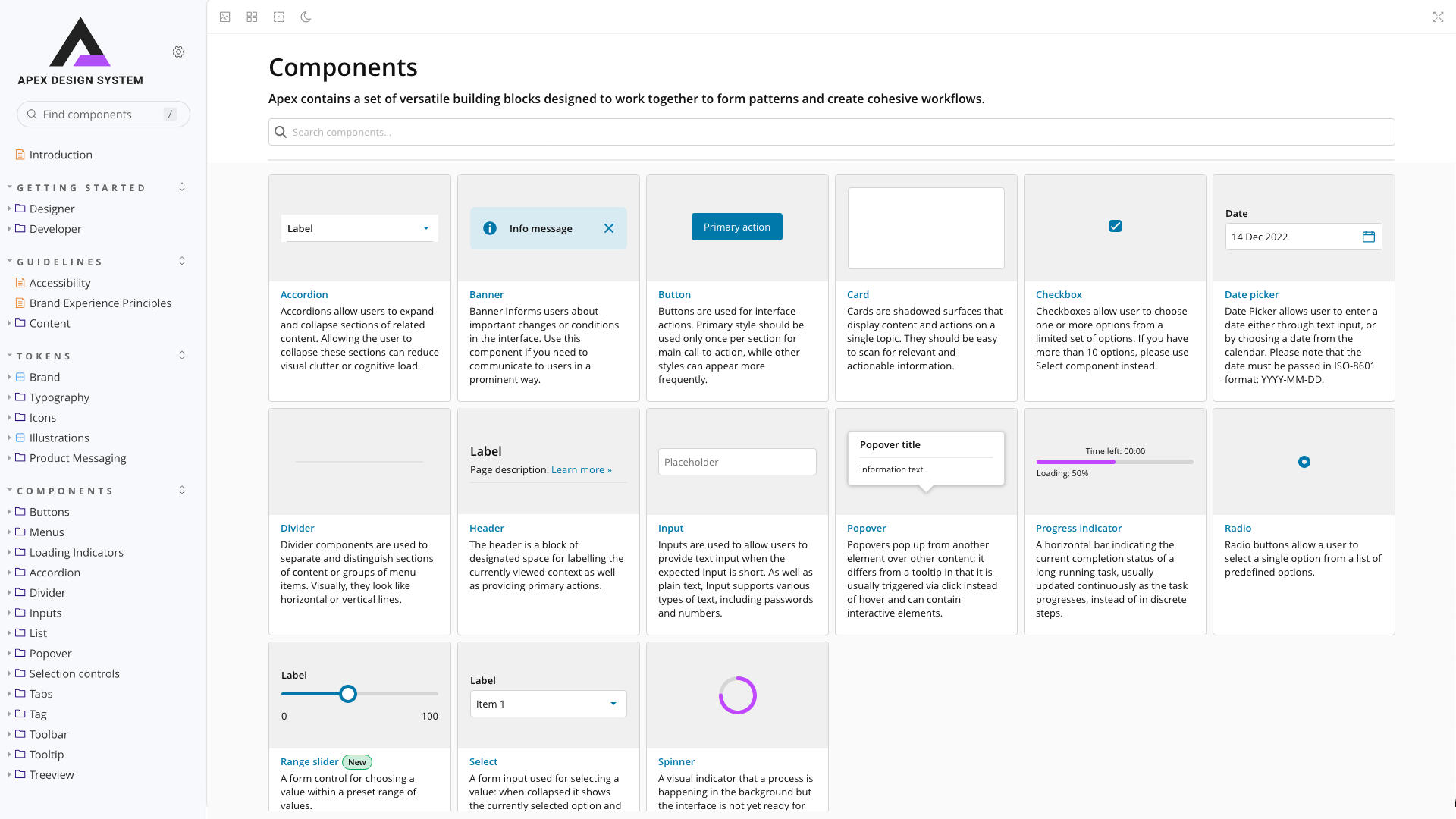The image size is (1456, 819).
Task: Open the Item 1 select dropdown
Action: (x=613, y=704)
